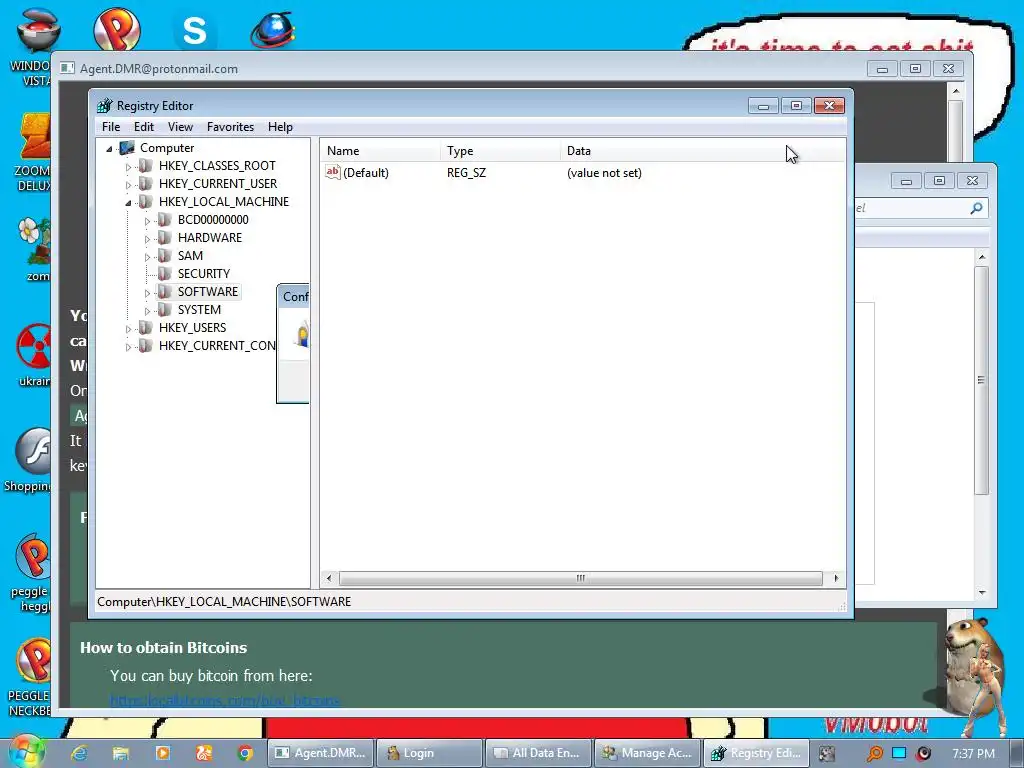Image resolution: width=1024 pixels, height=768 pixels.
Task: Select the BCD00000000 key
Action: (x=213, y=219)
